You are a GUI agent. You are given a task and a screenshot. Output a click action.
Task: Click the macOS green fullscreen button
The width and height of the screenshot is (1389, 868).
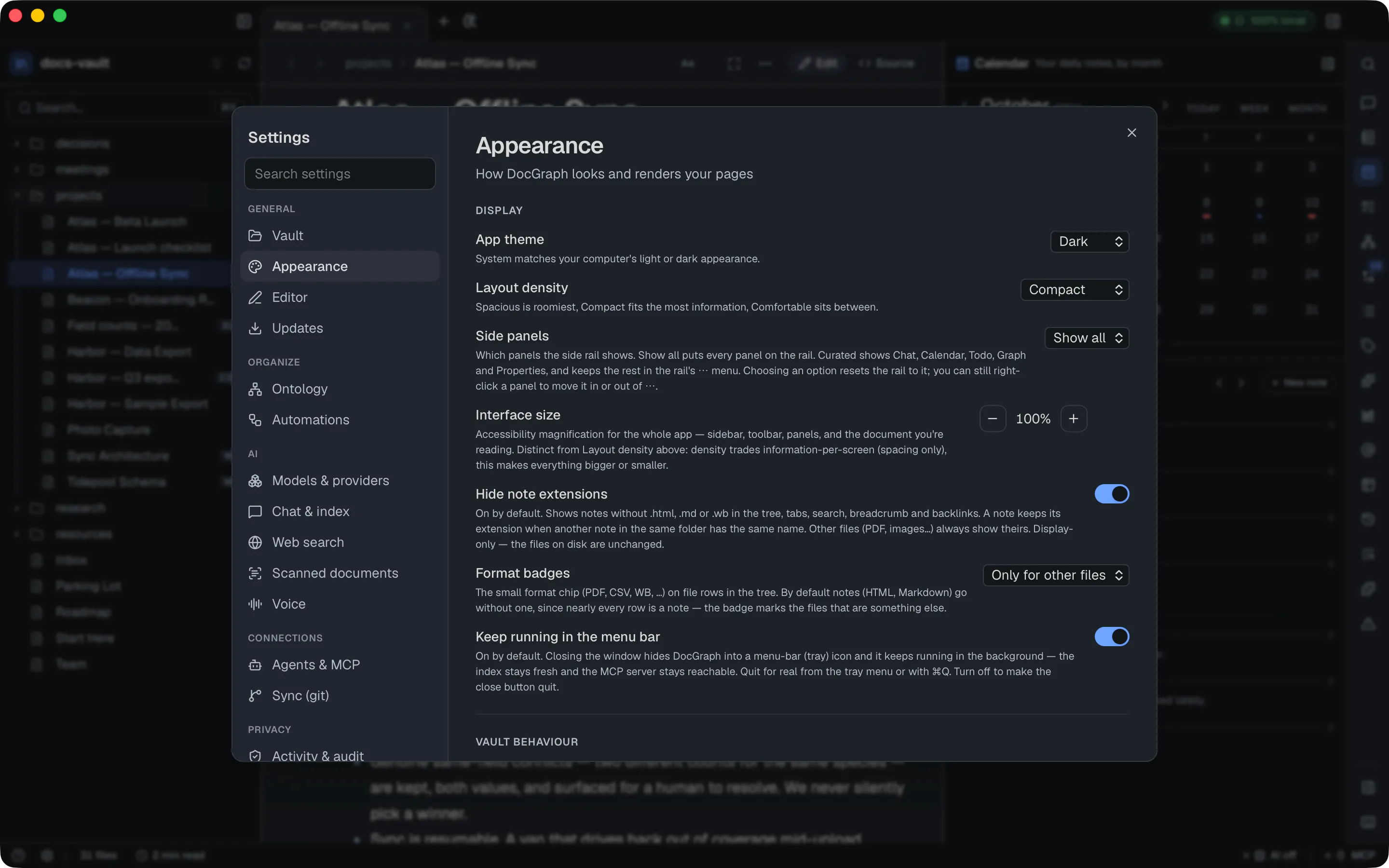point(60,15)
